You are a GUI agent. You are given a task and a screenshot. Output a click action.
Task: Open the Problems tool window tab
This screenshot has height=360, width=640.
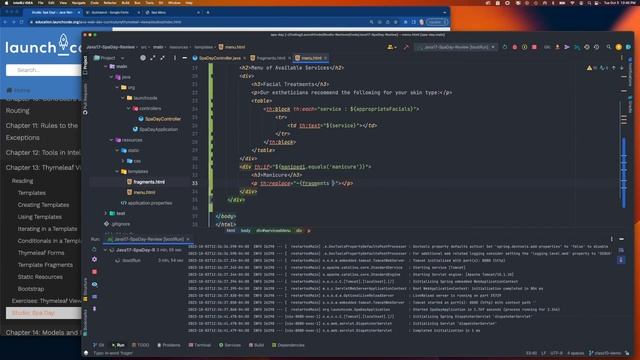pyautogui.click(x=169, y=345)
